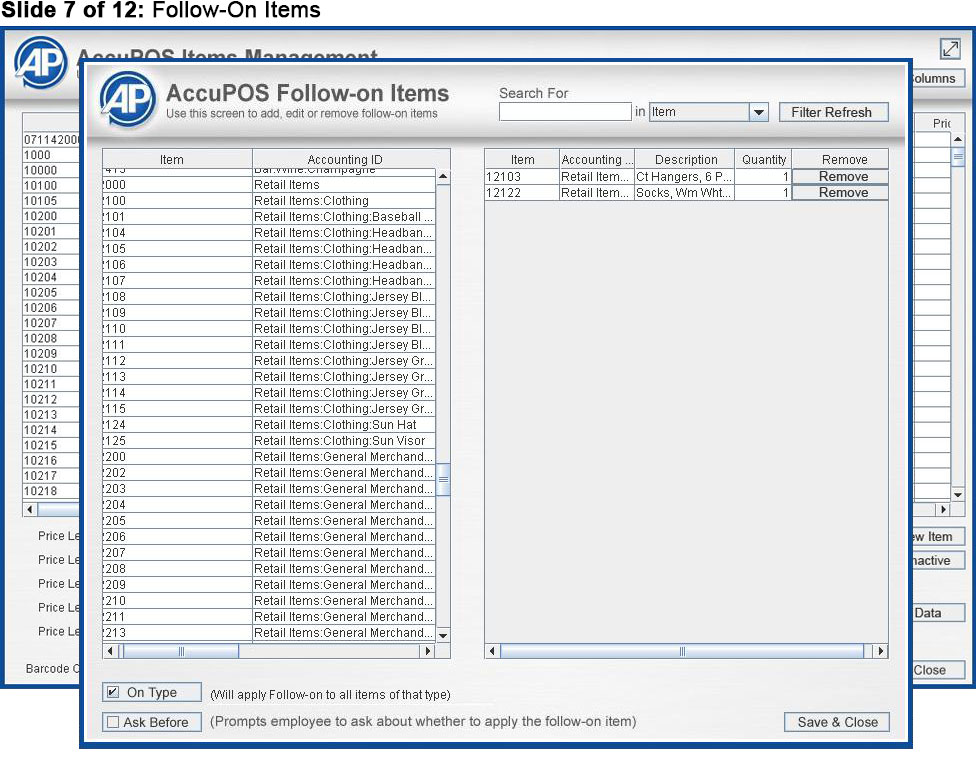Click the expand icon in Items Management window
The image size is (976, 782).
[x=950, y=49]
